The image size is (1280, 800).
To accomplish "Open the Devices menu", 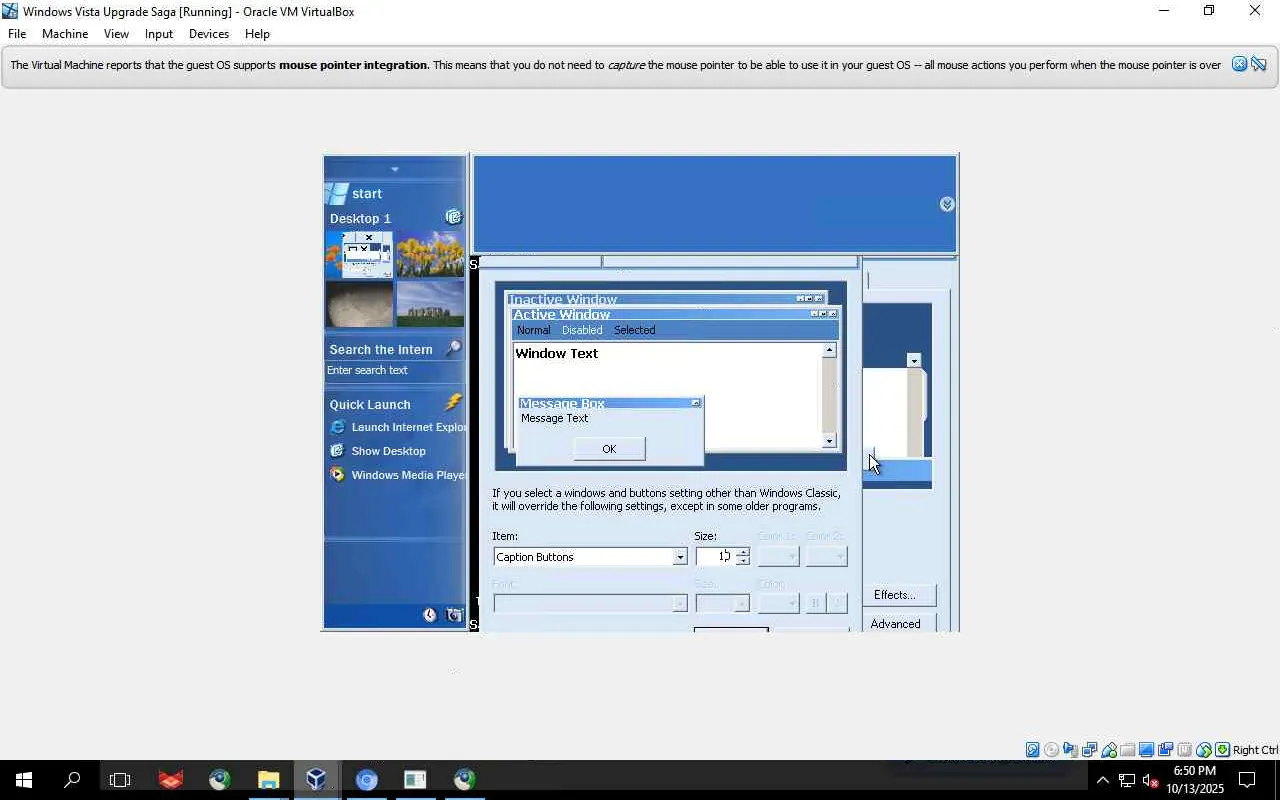I will [x=209, y=34].
